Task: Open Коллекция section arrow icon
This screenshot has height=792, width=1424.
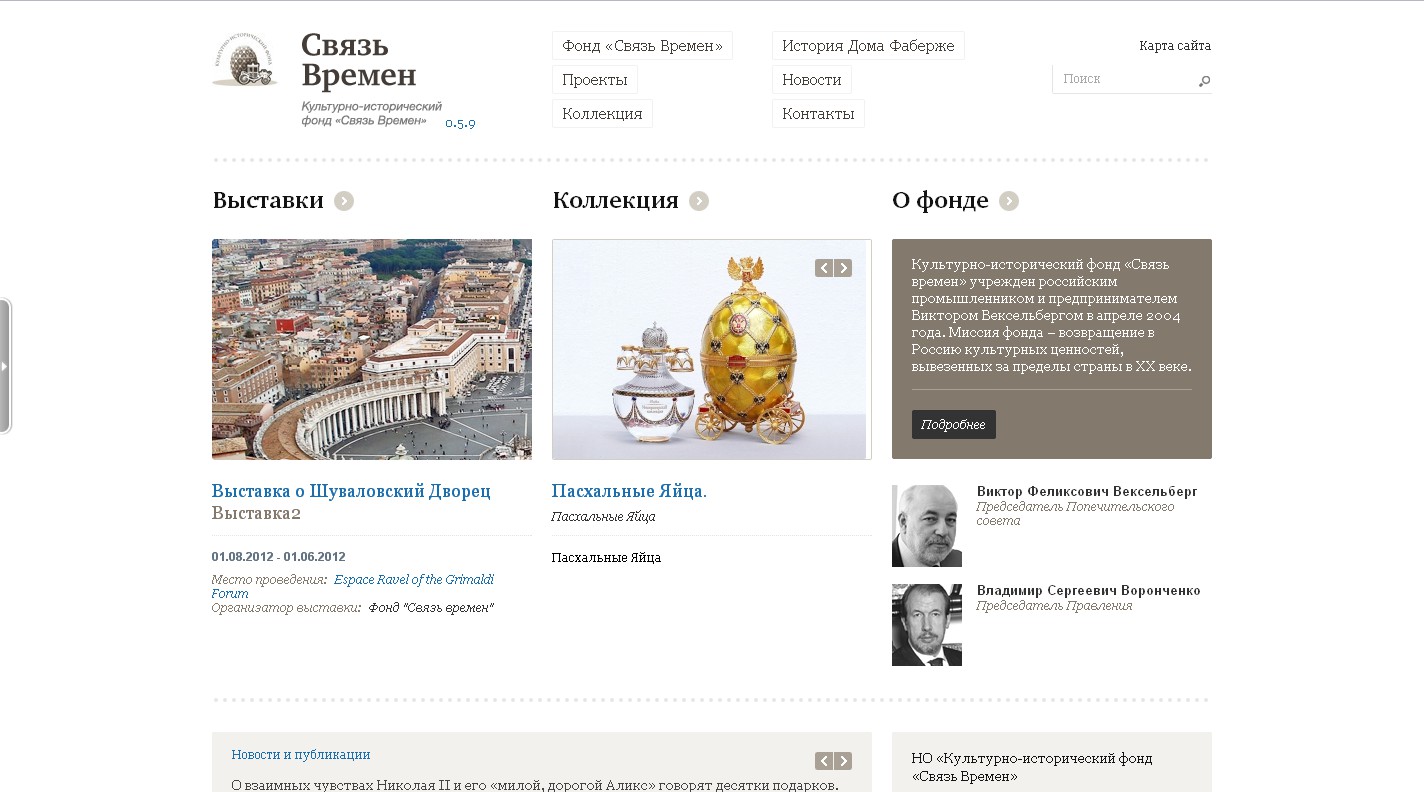Action: 699,201
